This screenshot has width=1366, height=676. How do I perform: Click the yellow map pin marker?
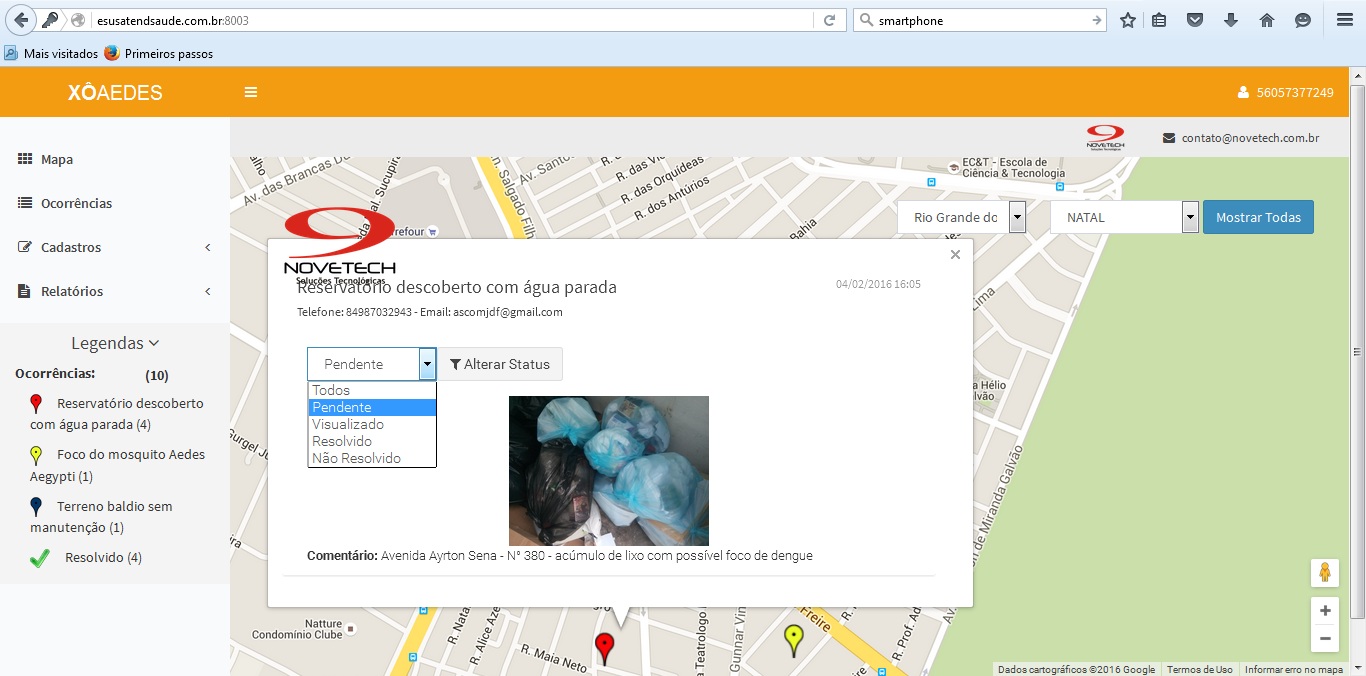(793, 640)
